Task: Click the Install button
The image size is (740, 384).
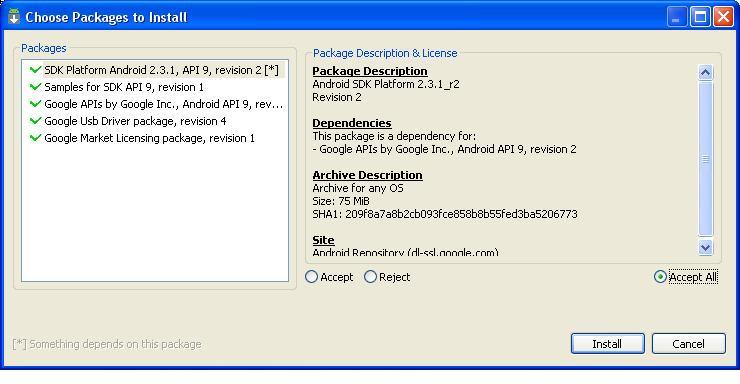Action: (607, 343)
